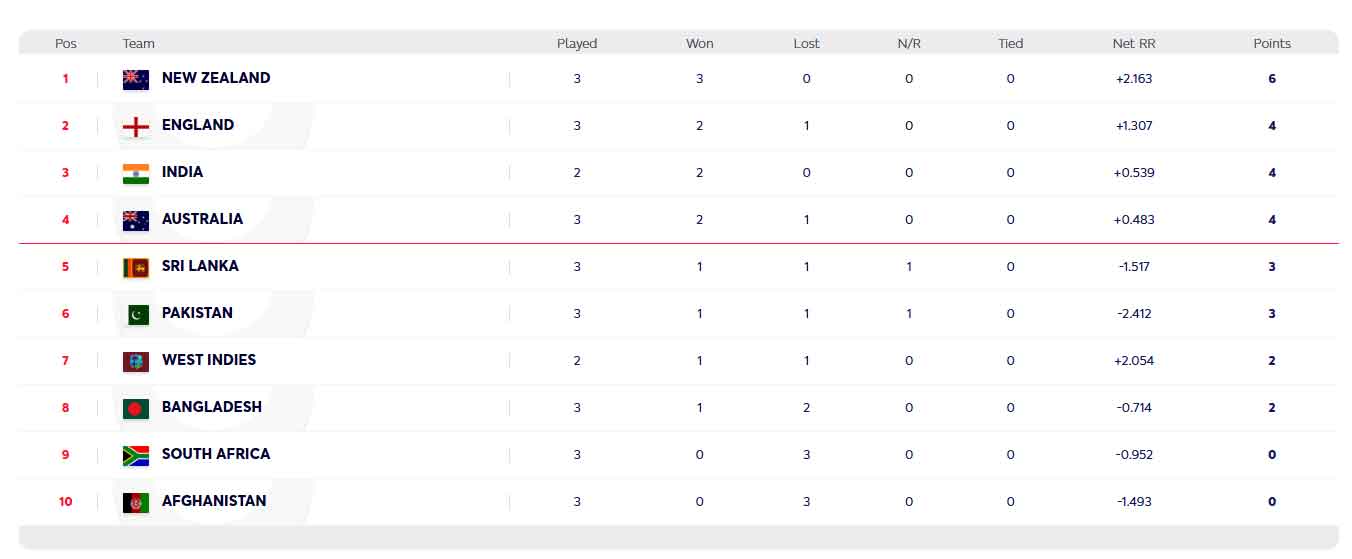Viewport: 1352px width, 559px height.
Task: Click the Australia flag icon
Action: click(x=136, y=220)
